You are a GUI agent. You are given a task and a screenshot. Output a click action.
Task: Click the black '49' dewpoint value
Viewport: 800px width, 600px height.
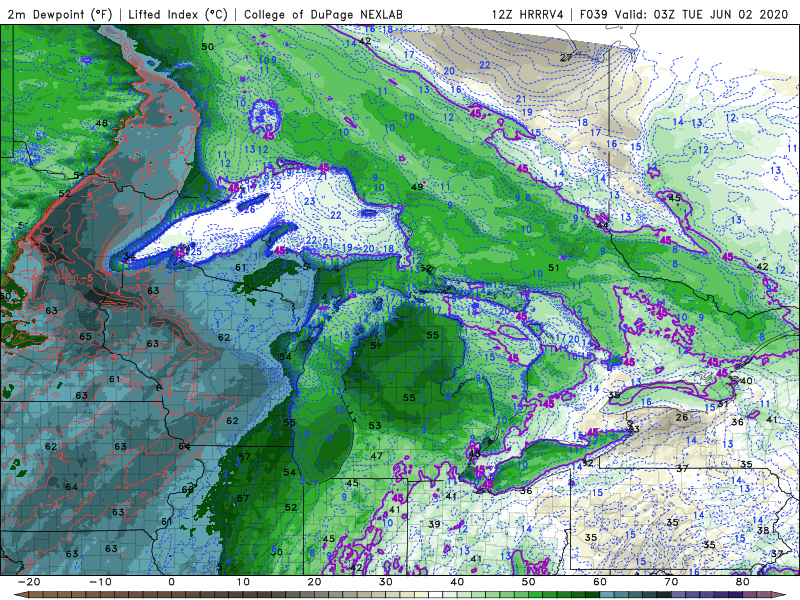tap(417, 187)
